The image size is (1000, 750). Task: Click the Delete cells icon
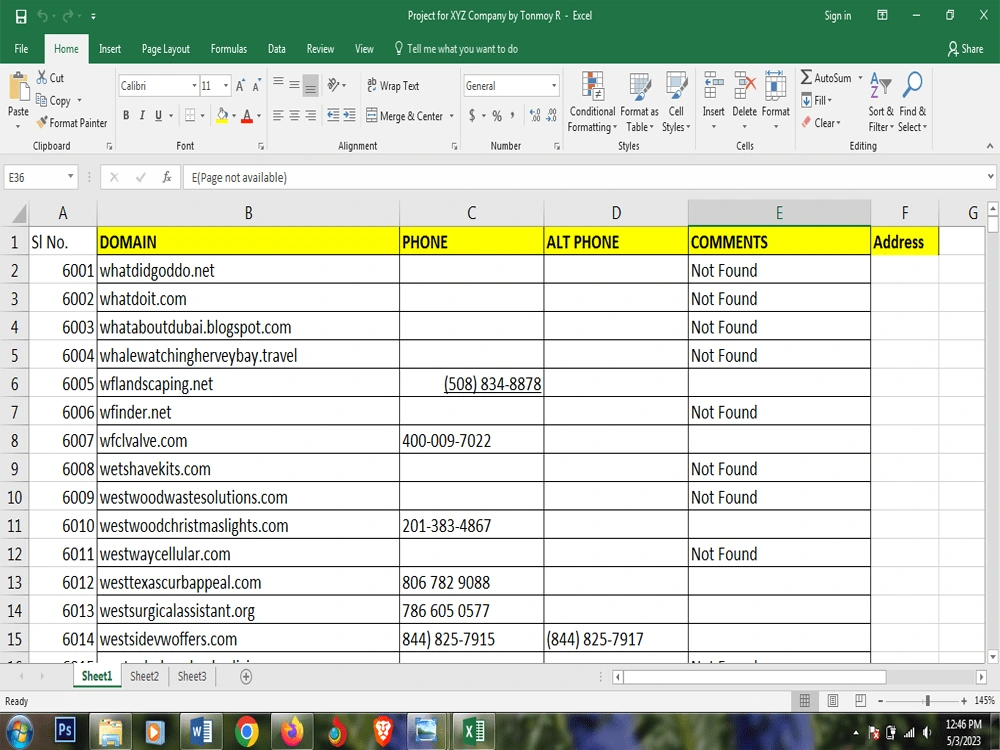tap(744, 85)
